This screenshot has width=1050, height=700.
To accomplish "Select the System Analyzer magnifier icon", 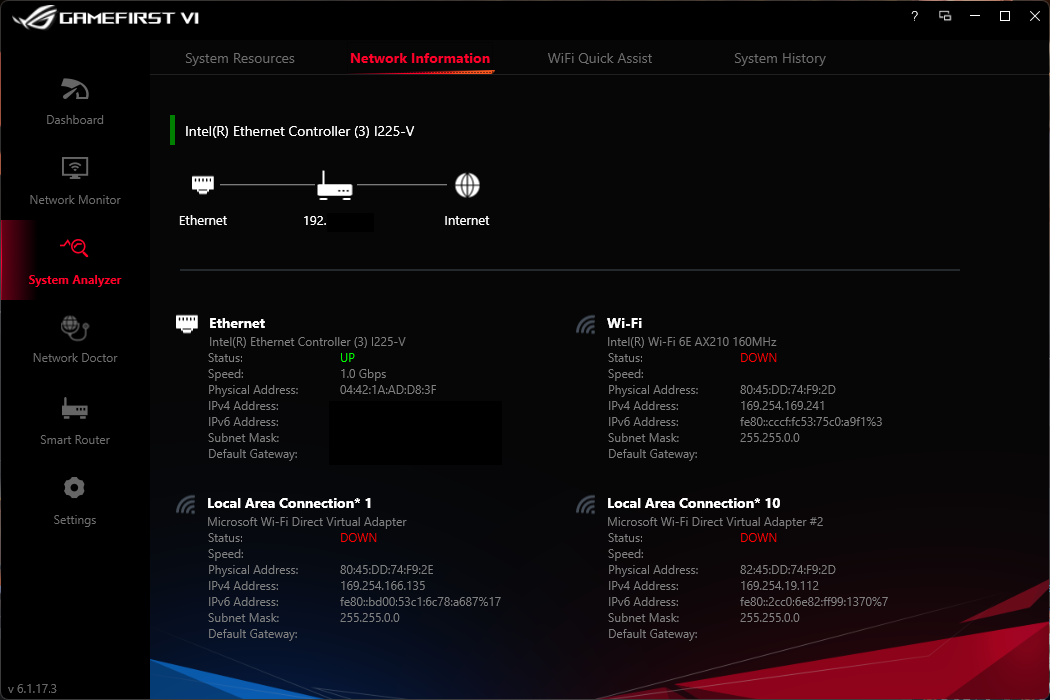I will click(74, 247).
